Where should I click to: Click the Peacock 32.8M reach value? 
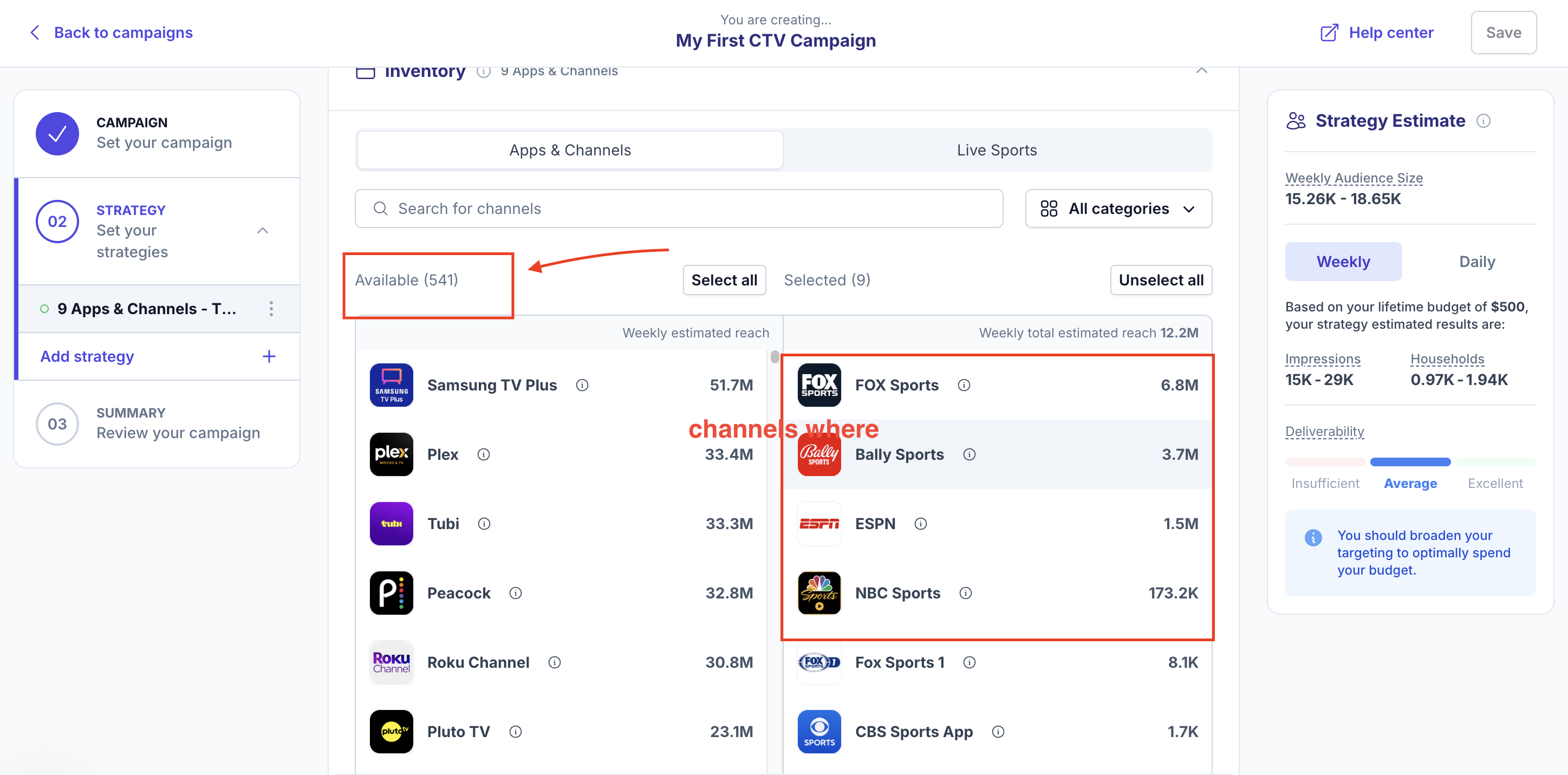coord(728,593)
